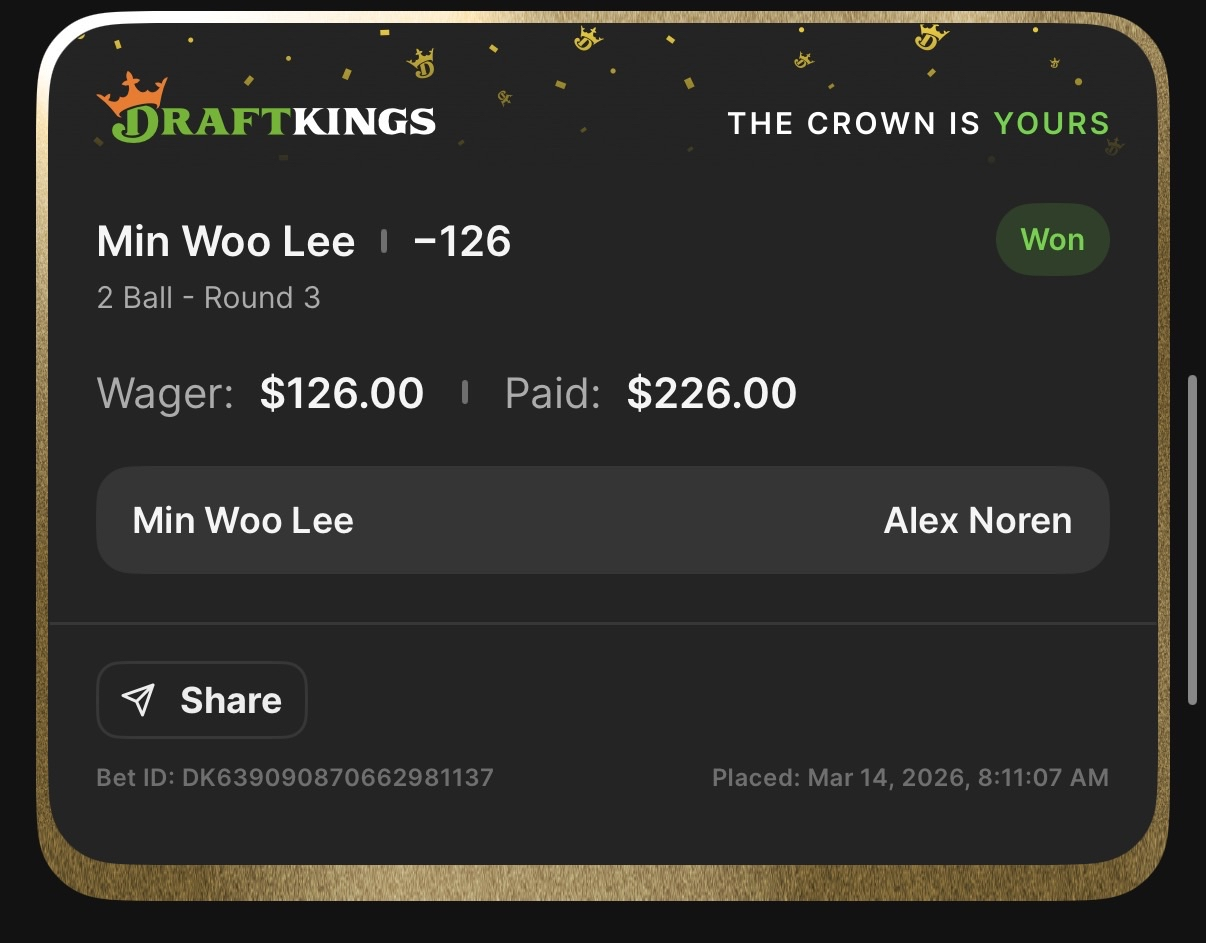The height and width of the screenshot is (943, 1206).
Task: Expand the 2 Ball - Round 3 bet details
Action: pyautogui.click(x=209, y=297)
